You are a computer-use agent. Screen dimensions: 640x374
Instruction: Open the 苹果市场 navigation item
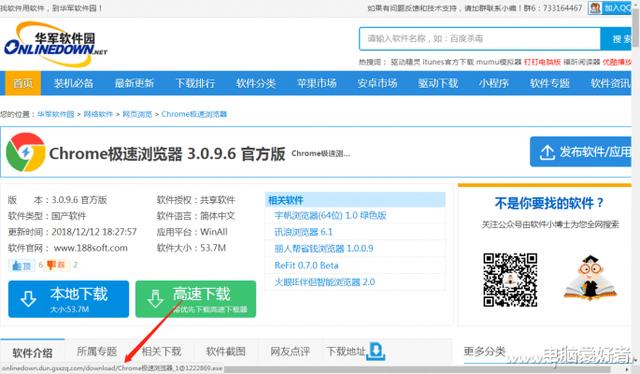point(317,83)
